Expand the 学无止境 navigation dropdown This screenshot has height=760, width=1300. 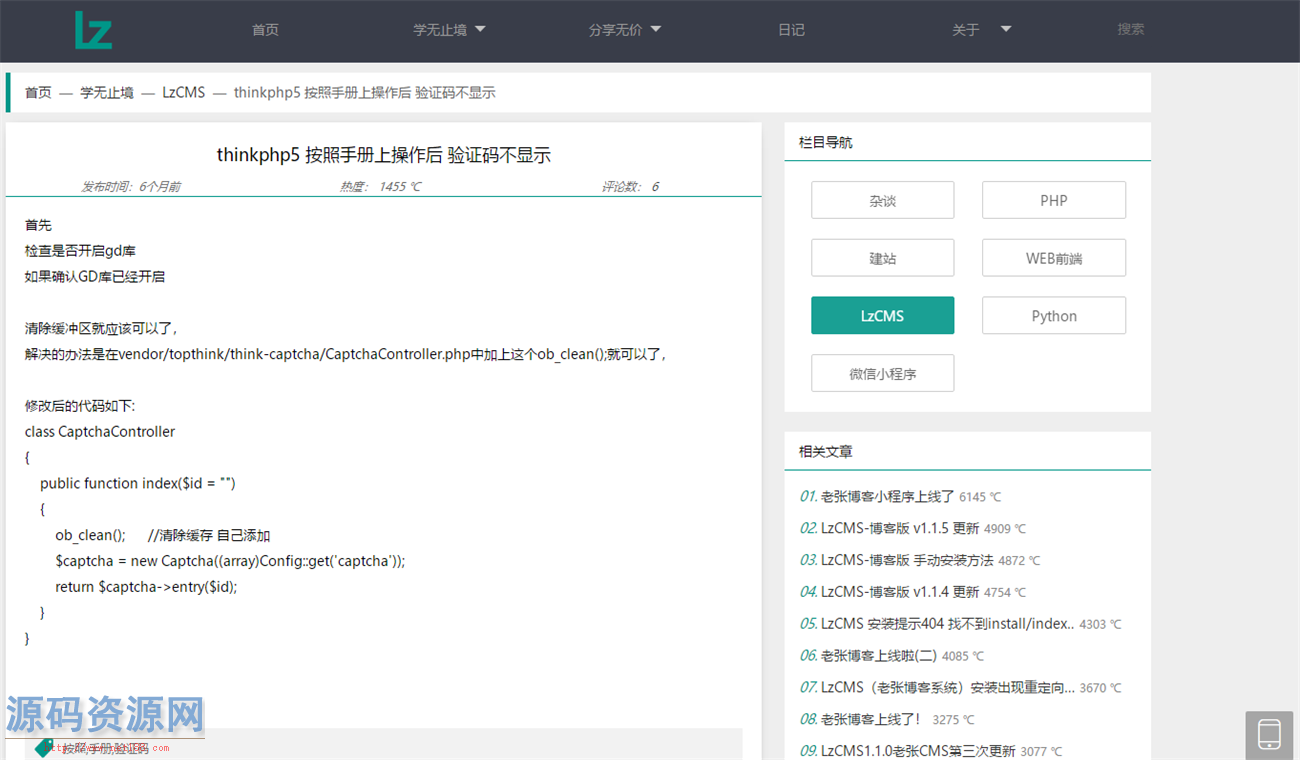coord(448,30)
